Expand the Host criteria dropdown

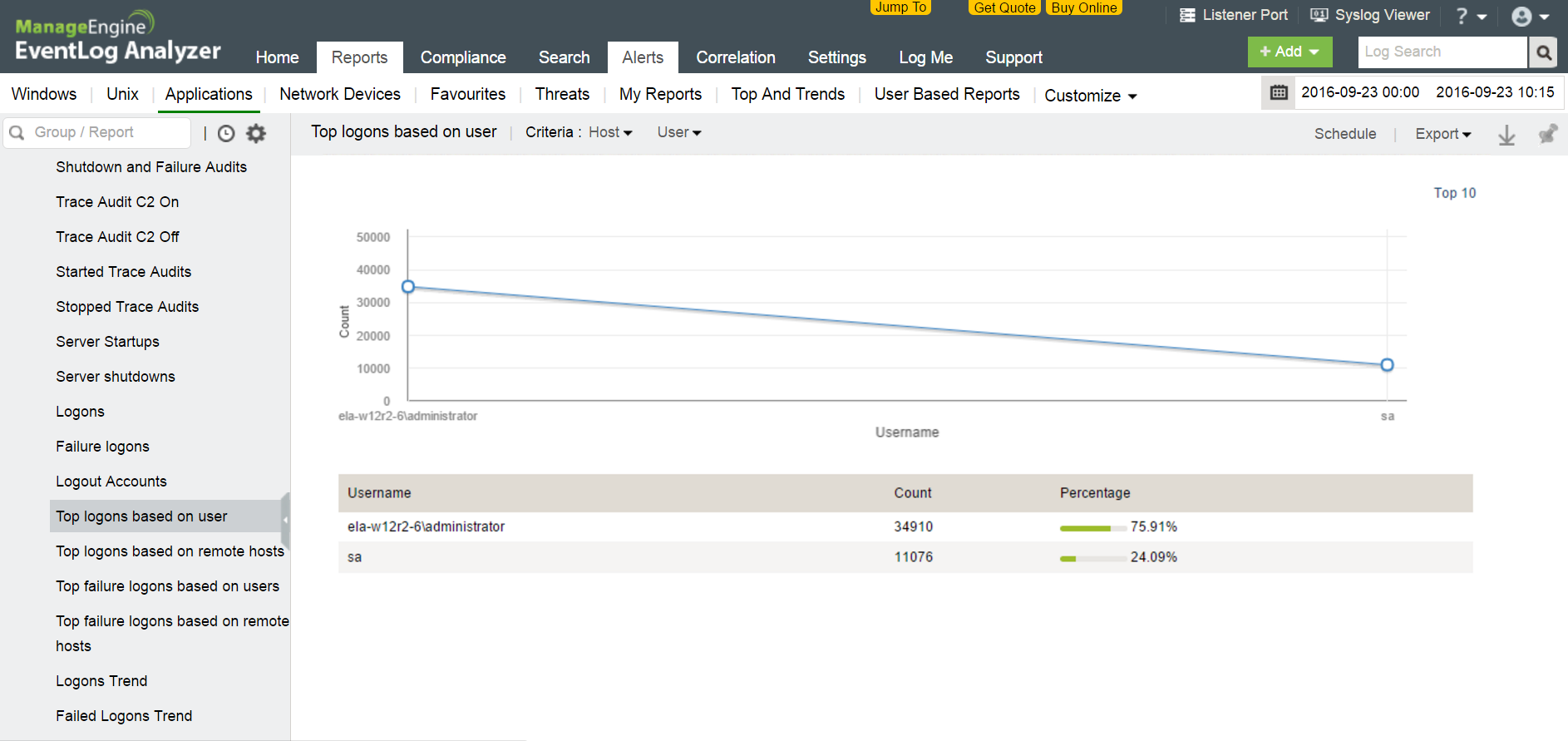pos(610,132)
